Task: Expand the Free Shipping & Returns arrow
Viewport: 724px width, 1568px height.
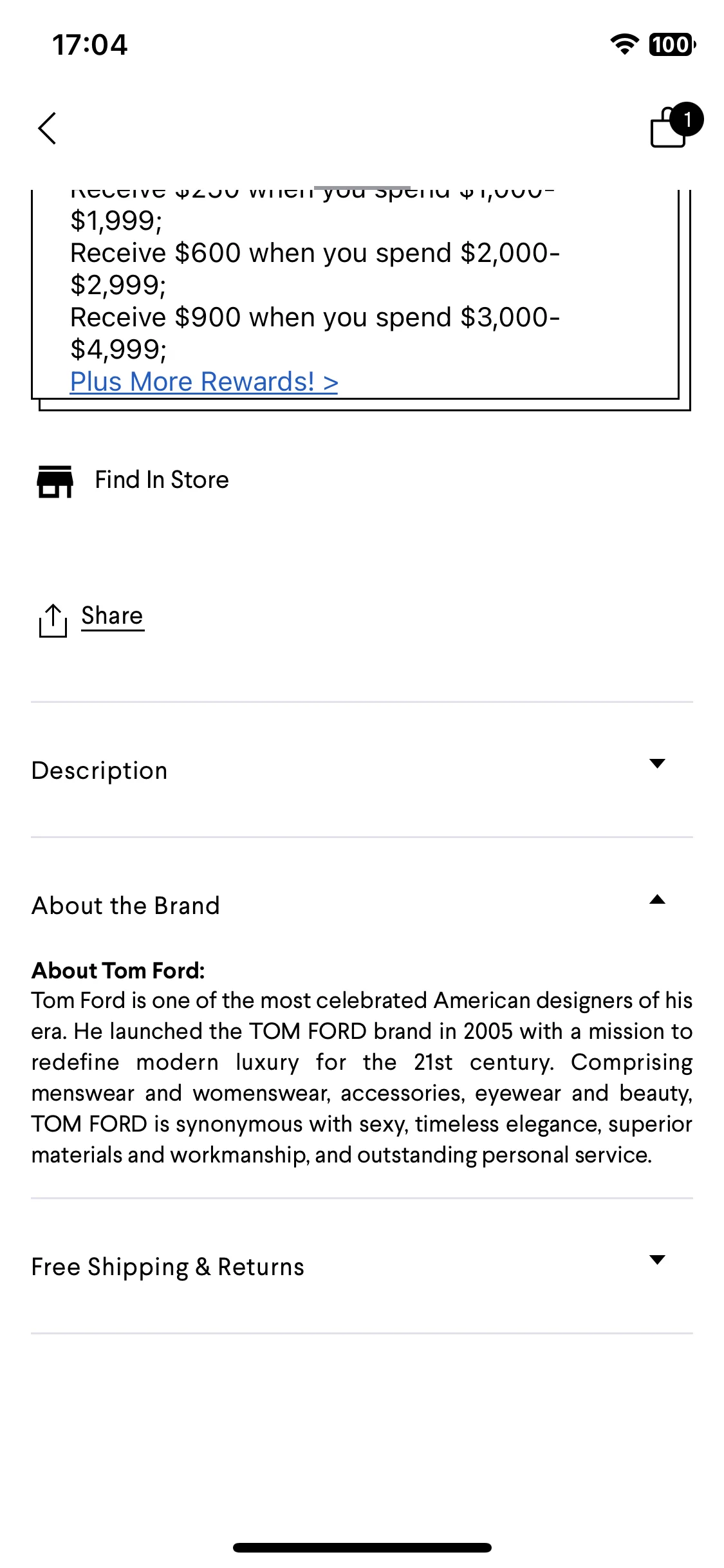Action: 657,1260
